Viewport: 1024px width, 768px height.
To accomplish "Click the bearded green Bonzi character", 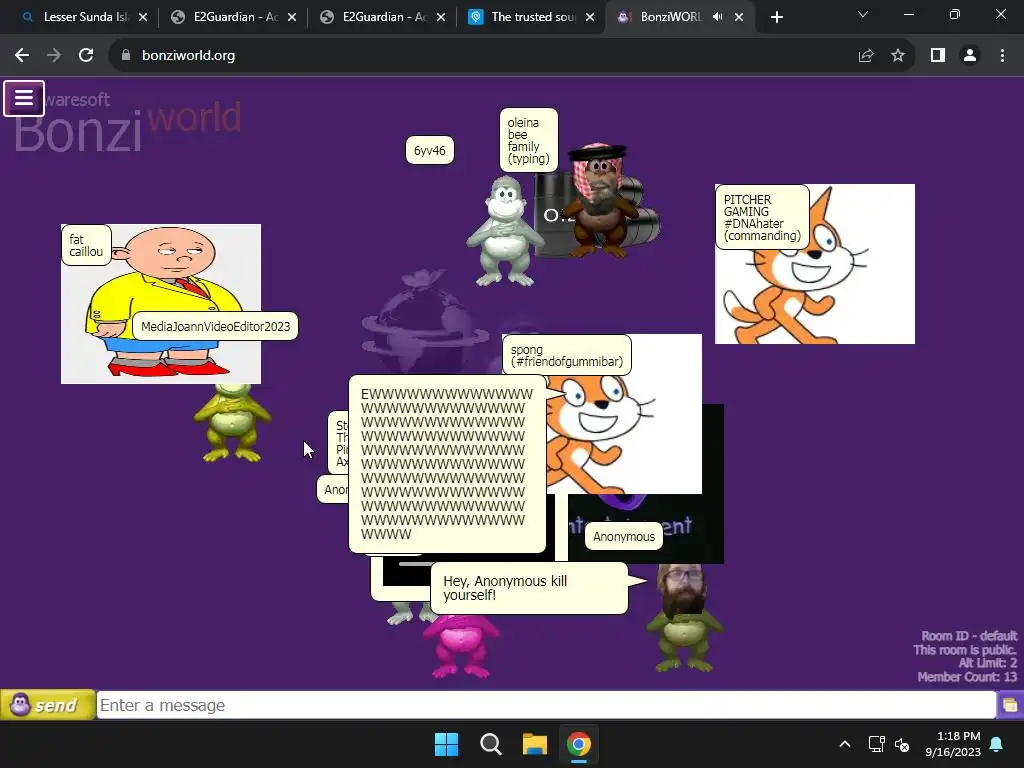I will (683, 619).
